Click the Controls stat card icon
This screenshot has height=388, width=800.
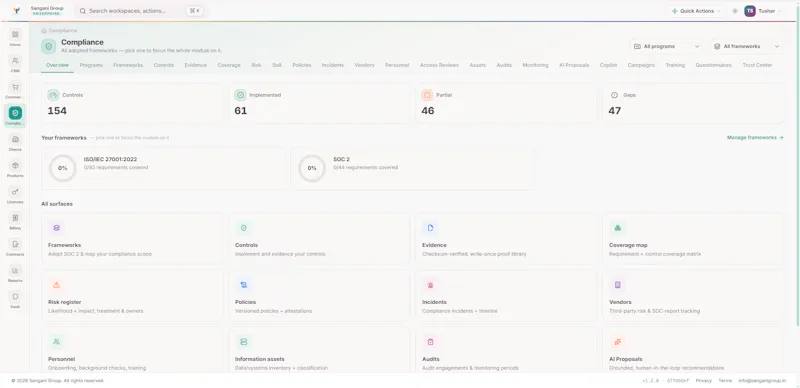click(x=54, y=95)
